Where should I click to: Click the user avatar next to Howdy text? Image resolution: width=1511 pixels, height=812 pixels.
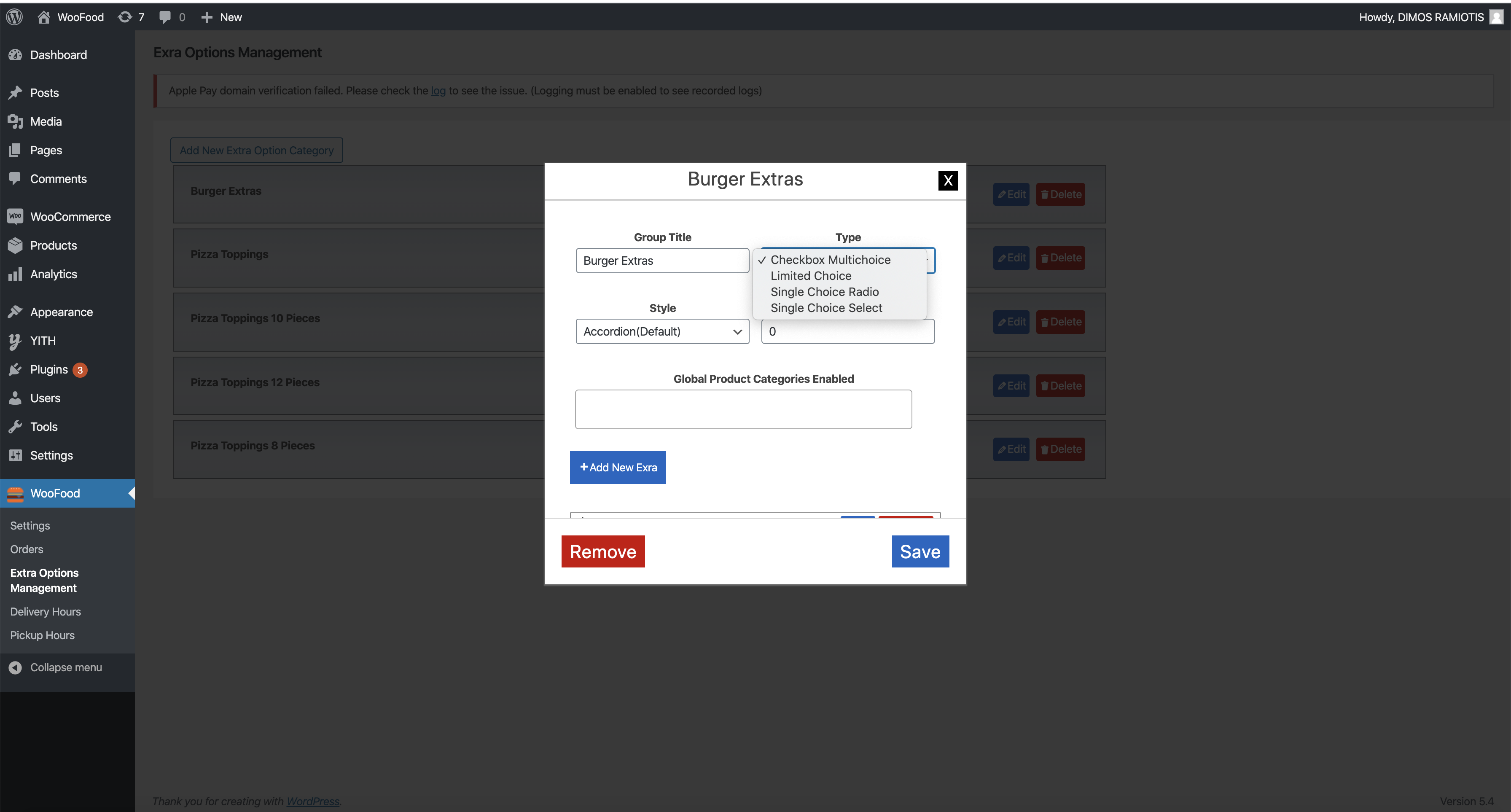(1496, 17)
